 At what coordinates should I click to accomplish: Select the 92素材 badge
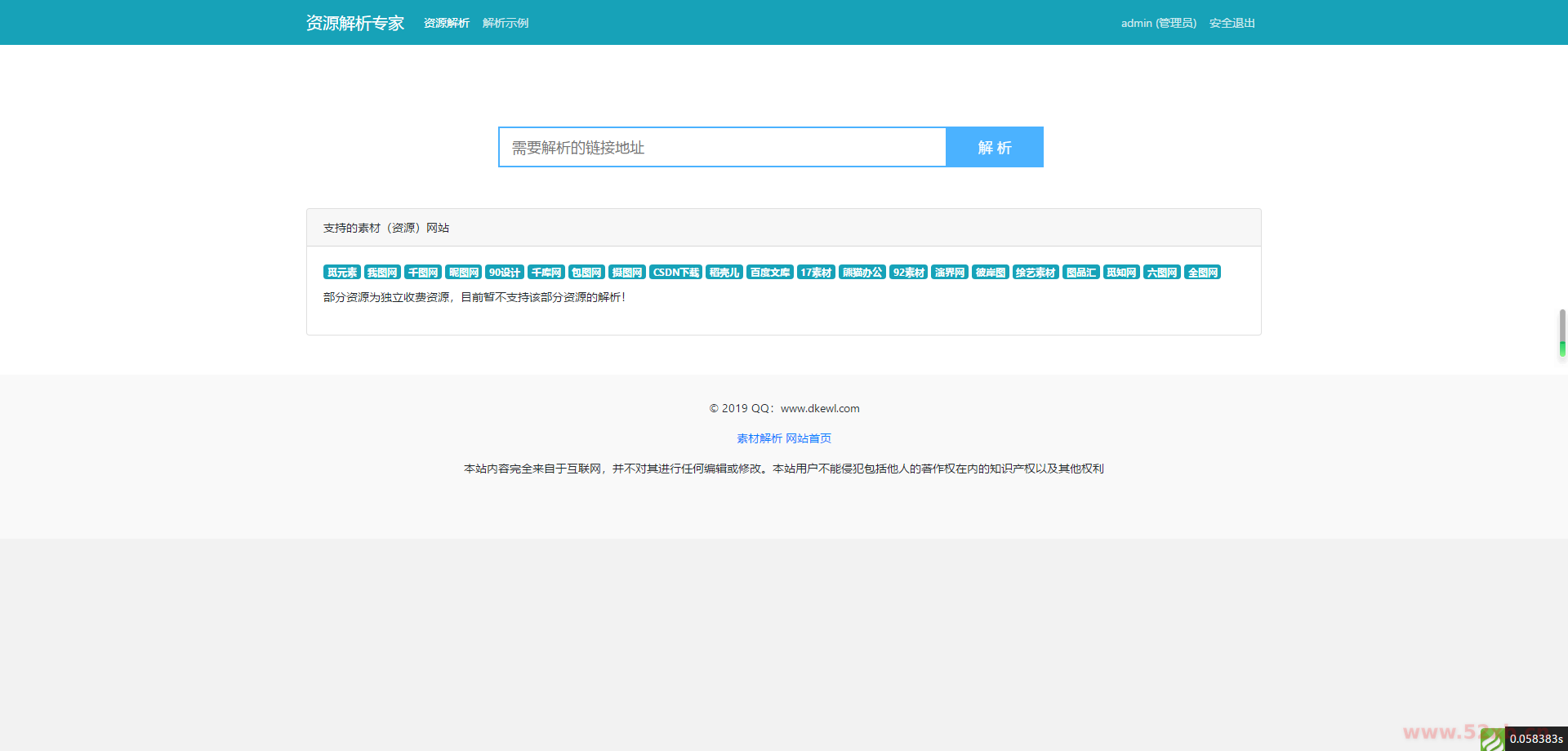908,272
